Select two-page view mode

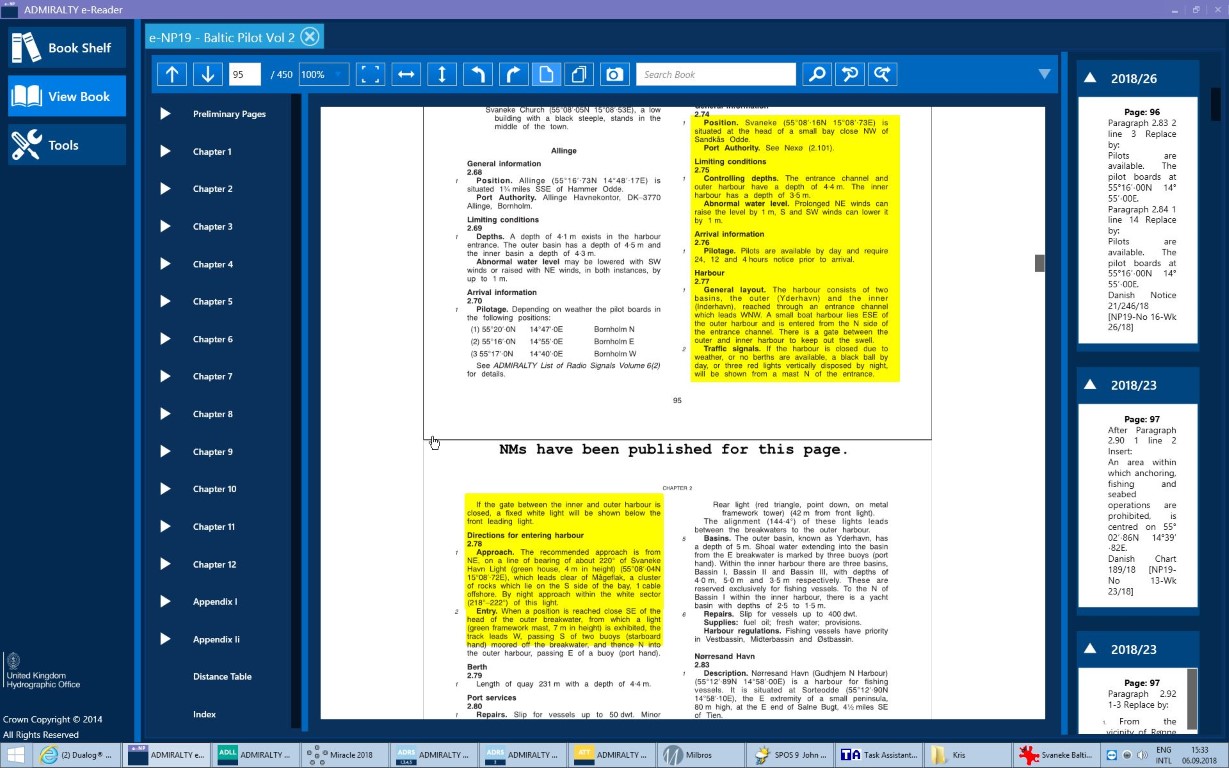tap(579, 74)
